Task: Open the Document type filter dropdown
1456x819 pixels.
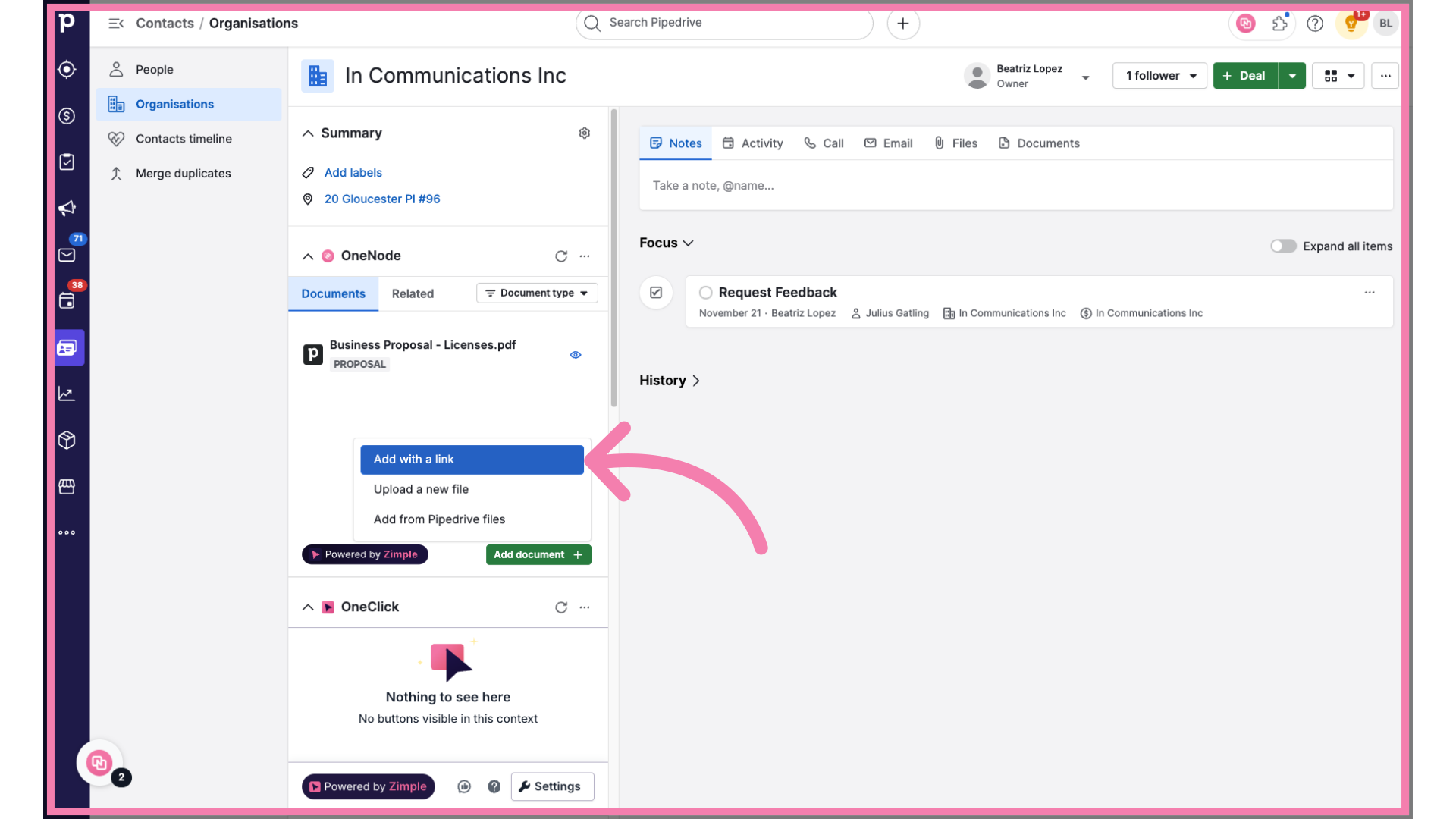Action: click(x=535, y=293)
